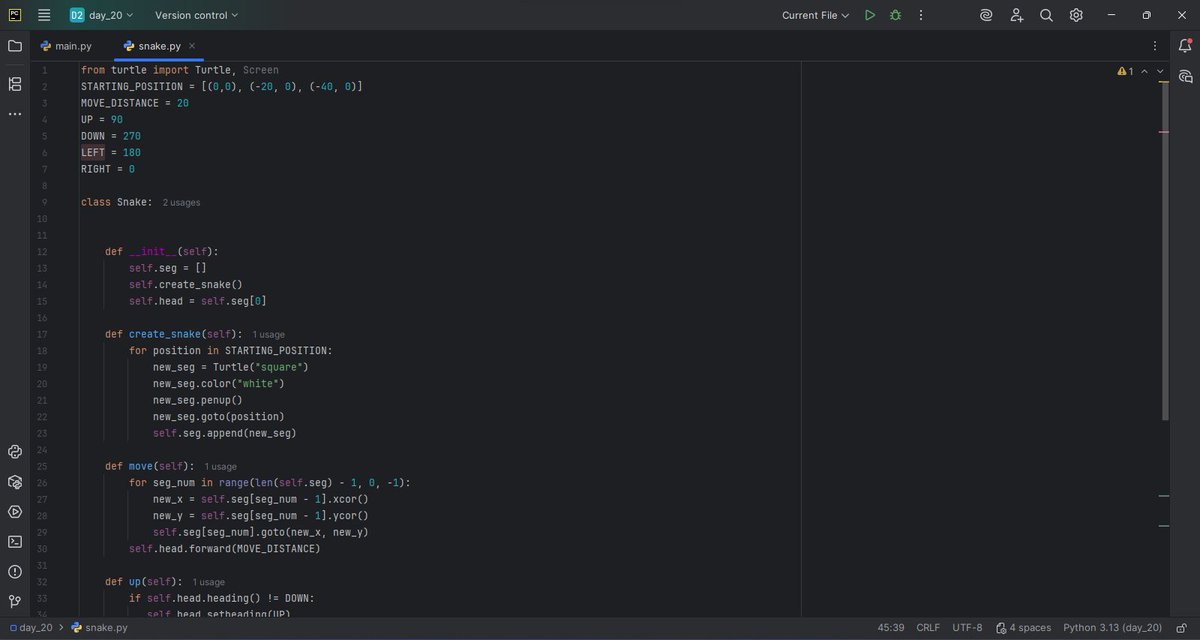This screenshot has height=640, width=1200.
Task: Place cursor on highlighted LEFT variable
Action: point(93,153)
